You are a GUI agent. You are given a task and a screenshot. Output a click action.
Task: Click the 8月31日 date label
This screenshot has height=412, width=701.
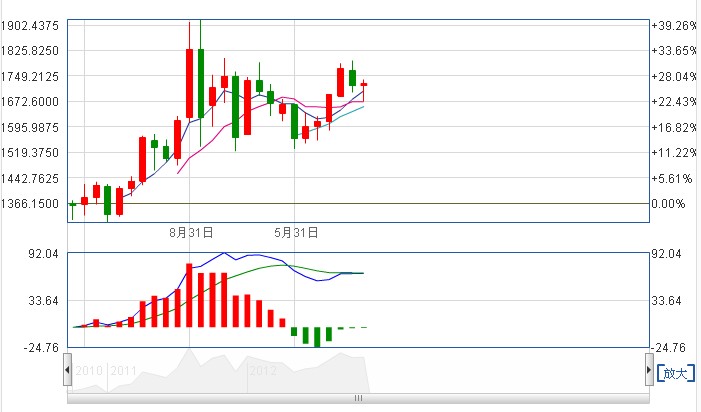point(191,232)
